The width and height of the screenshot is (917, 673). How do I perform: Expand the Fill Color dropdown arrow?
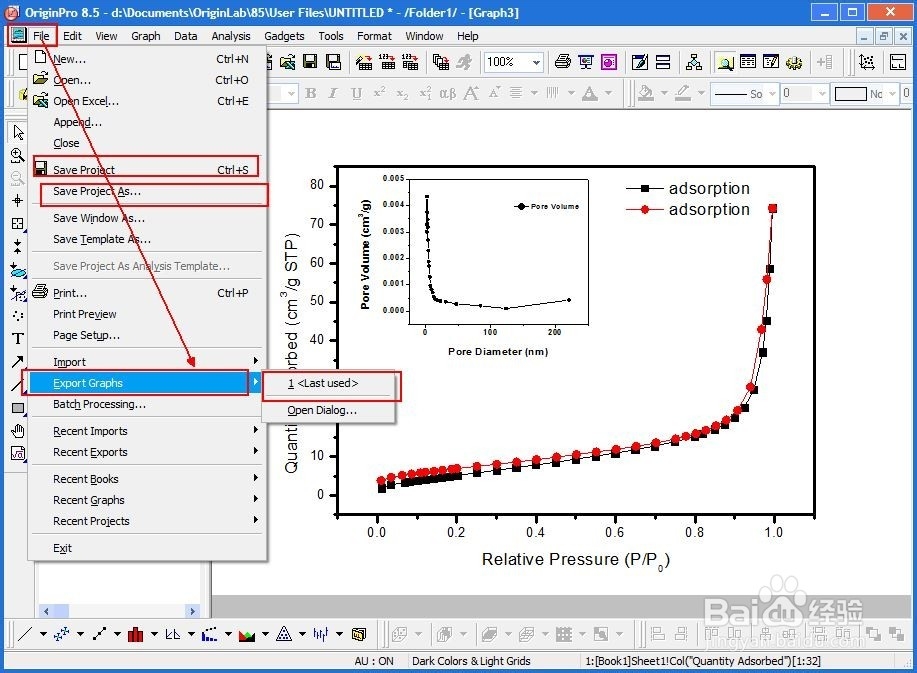coord(664,93)
